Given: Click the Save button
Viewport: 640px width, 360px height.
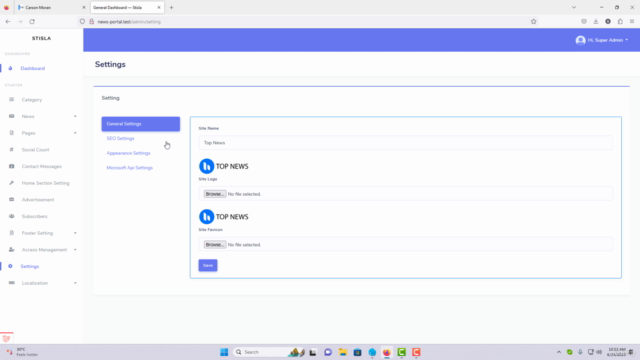Looking at the screenshot, I should 208,265.
